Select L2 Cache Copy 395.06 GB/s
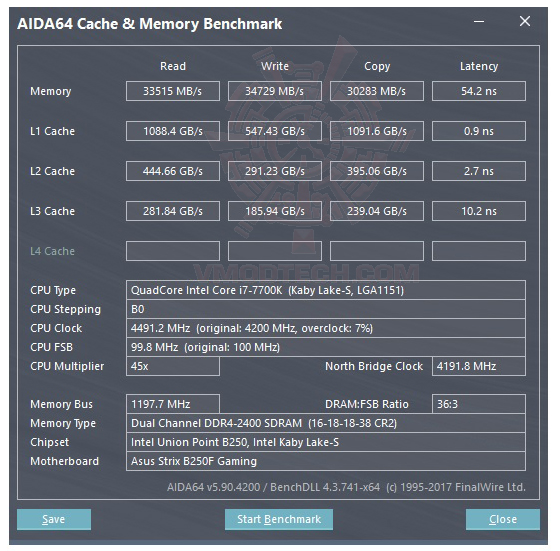Screen dimensions: 560x551 [x=377, y=171]
